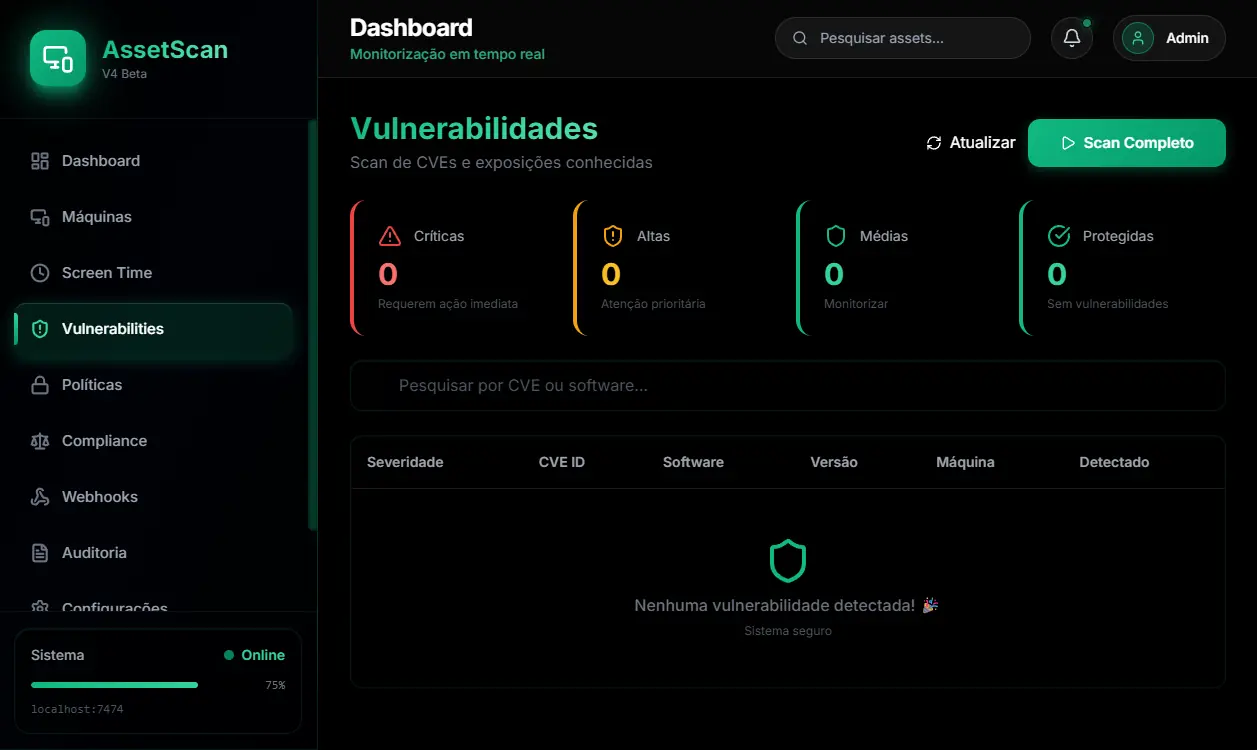The width and height of the screenshot is (1257, 750).
Task: Sort by the CVE ID column header
Action: [x=562, y=462]
